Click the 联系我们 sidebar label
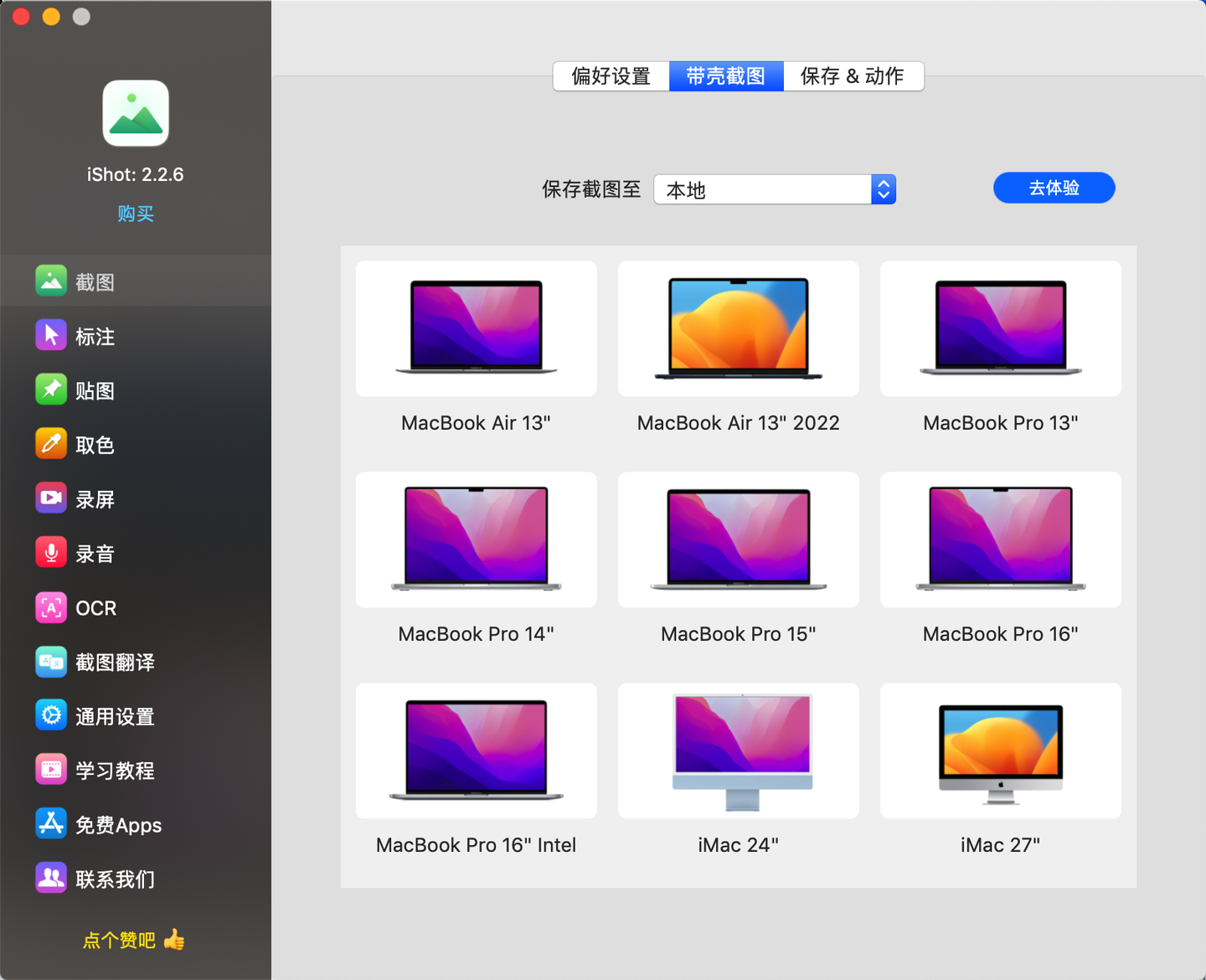This screenshot has width=1206, height=980. click(x=116, y=879)
